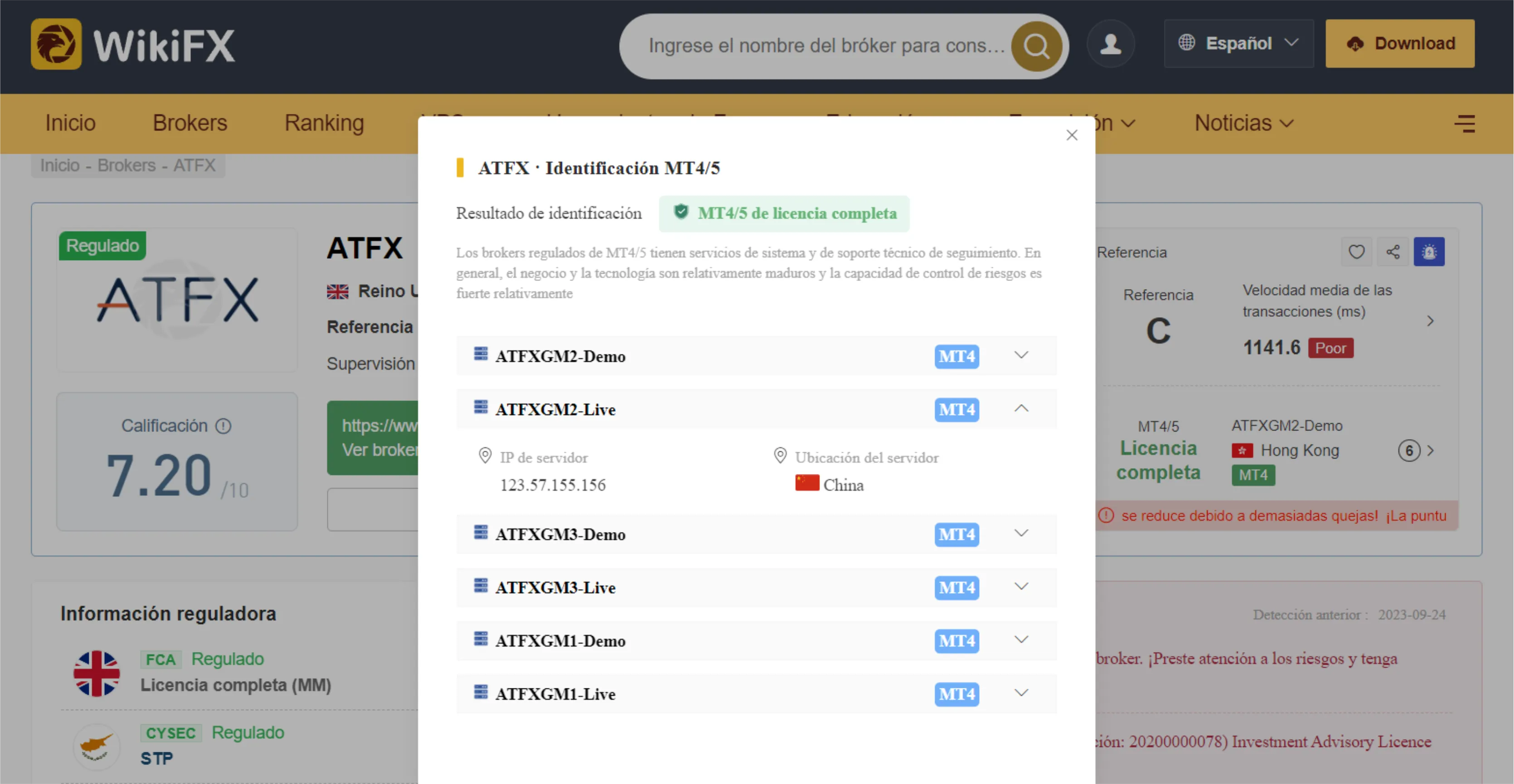Open the Ranking nav item

click(325, 123)
